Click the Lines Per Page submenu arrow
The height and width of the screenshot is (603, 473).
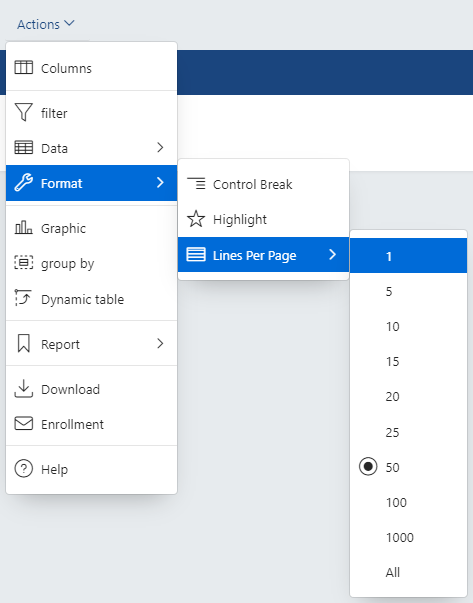pyautogui.click(x=333, y=254)
